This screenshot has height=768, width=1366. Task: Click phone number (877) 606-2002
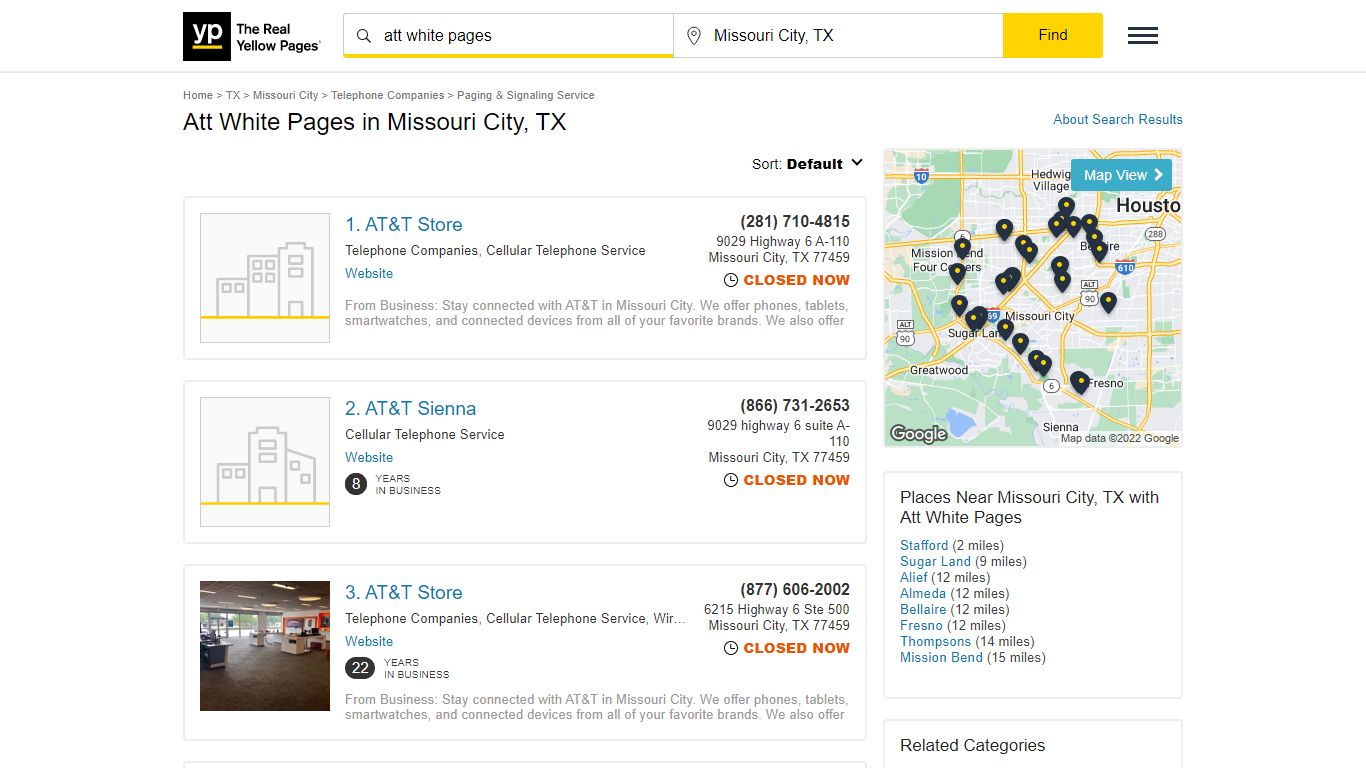tap(795, 590)
